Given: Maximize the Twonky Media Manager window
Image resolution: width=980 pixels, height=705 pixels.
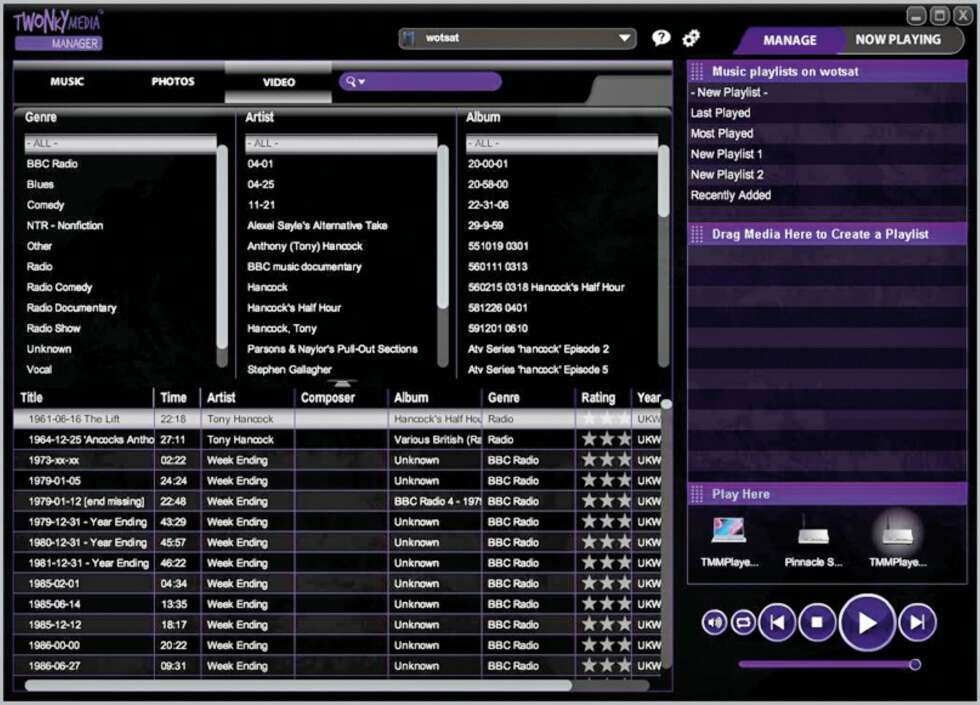Looking at the screenshot, I should 939,15.
